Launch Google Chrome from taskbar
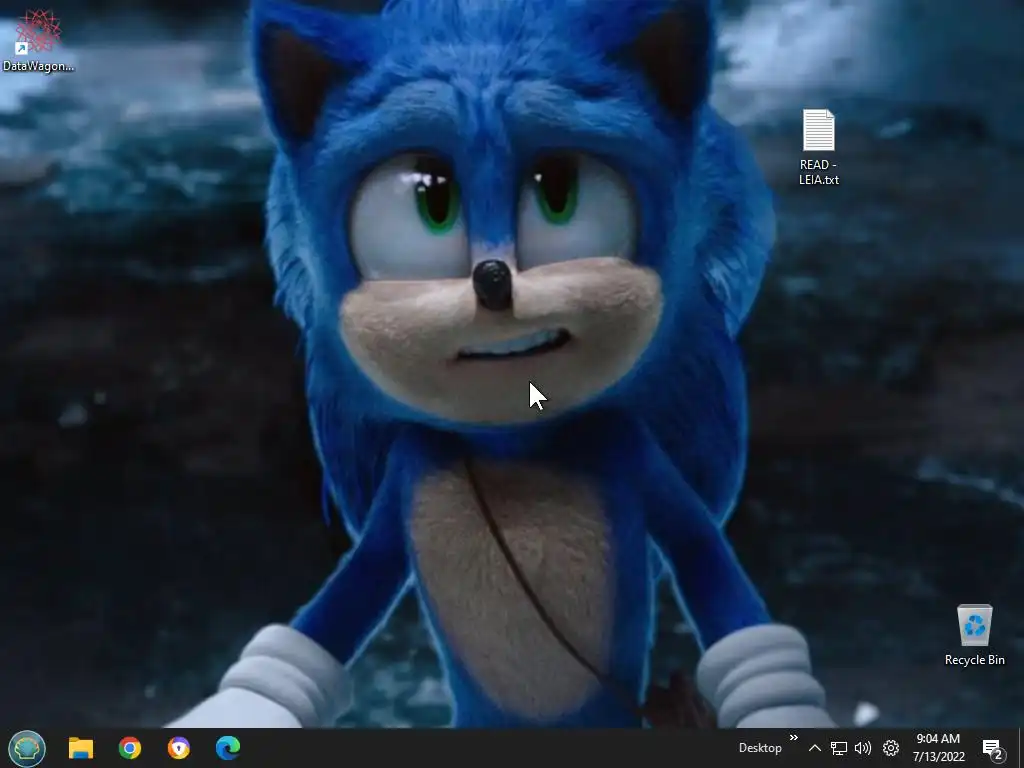The height and width of the screenshot is (768, 1024). [x=130, y=748]
